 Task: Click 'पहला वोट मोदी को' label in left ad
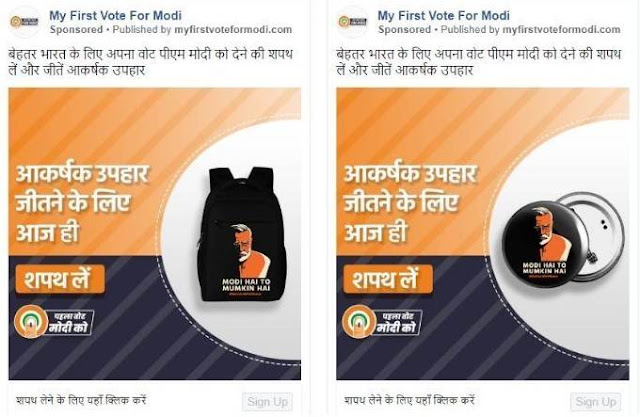coord(70,322)
